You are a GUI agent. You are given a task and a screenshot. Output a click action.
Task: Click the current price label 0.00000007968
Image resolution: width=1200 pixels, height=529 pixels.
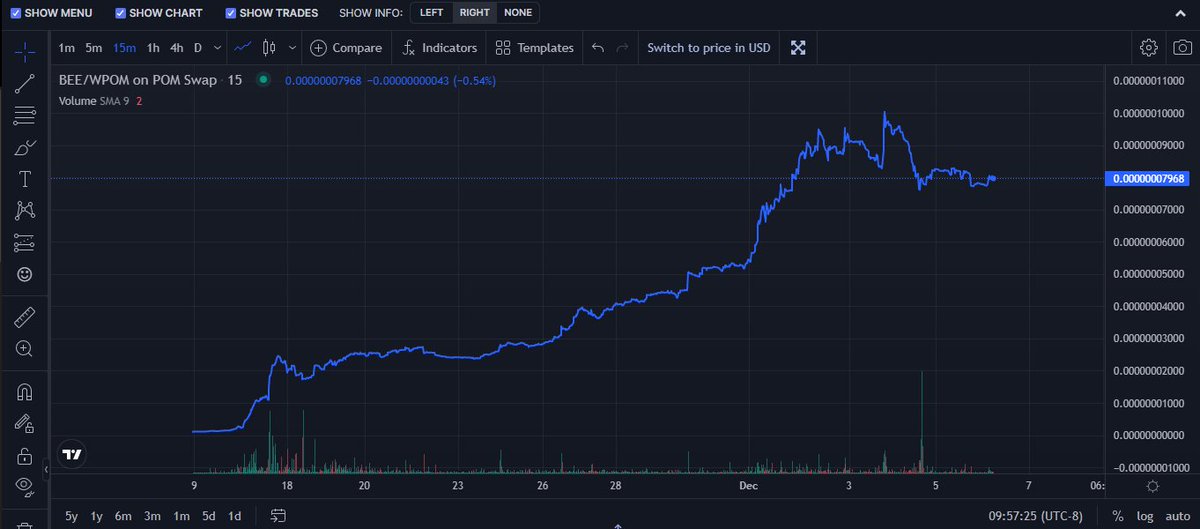coord(1146,178)
